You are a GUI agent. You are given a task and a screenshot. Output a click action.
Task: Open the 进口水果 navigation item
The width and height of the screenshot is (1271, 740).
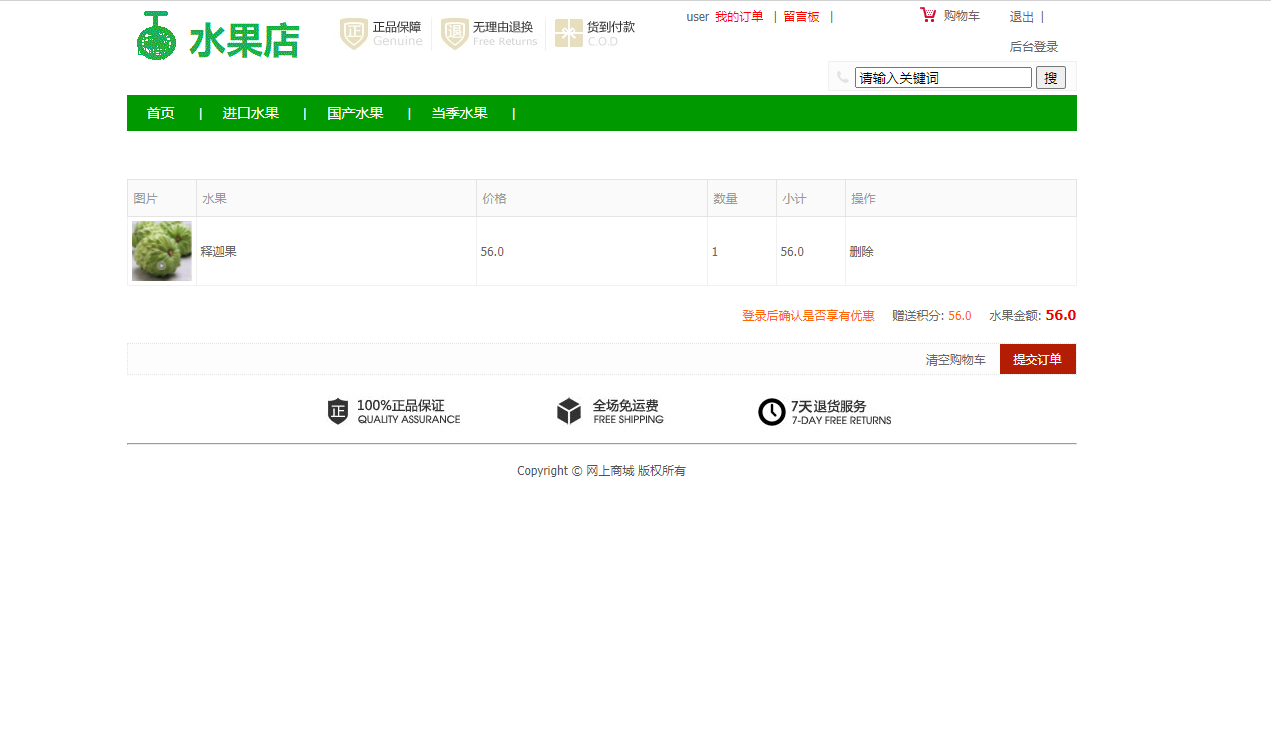(x=251, y=113)
